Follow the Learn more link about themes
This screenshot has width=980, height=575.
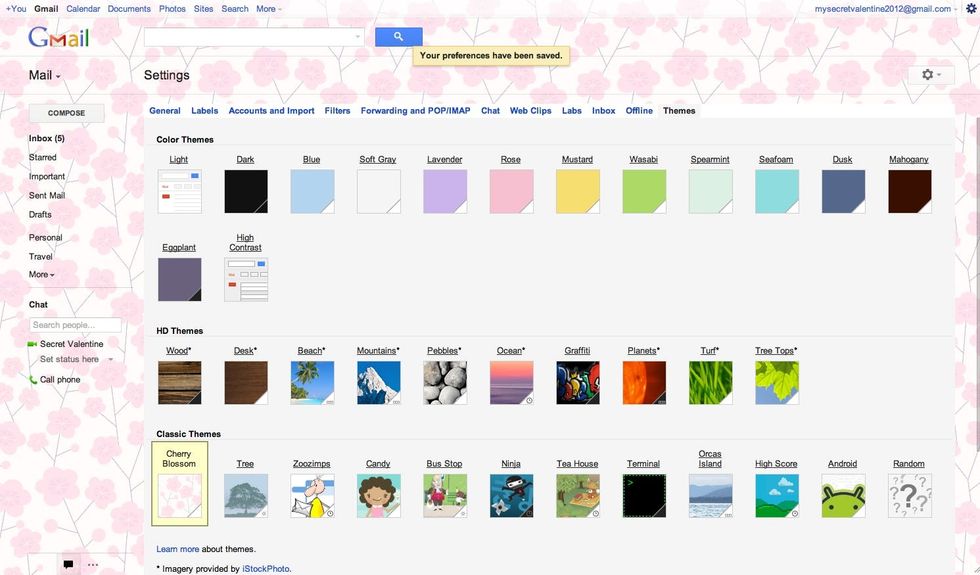point(177,549)
